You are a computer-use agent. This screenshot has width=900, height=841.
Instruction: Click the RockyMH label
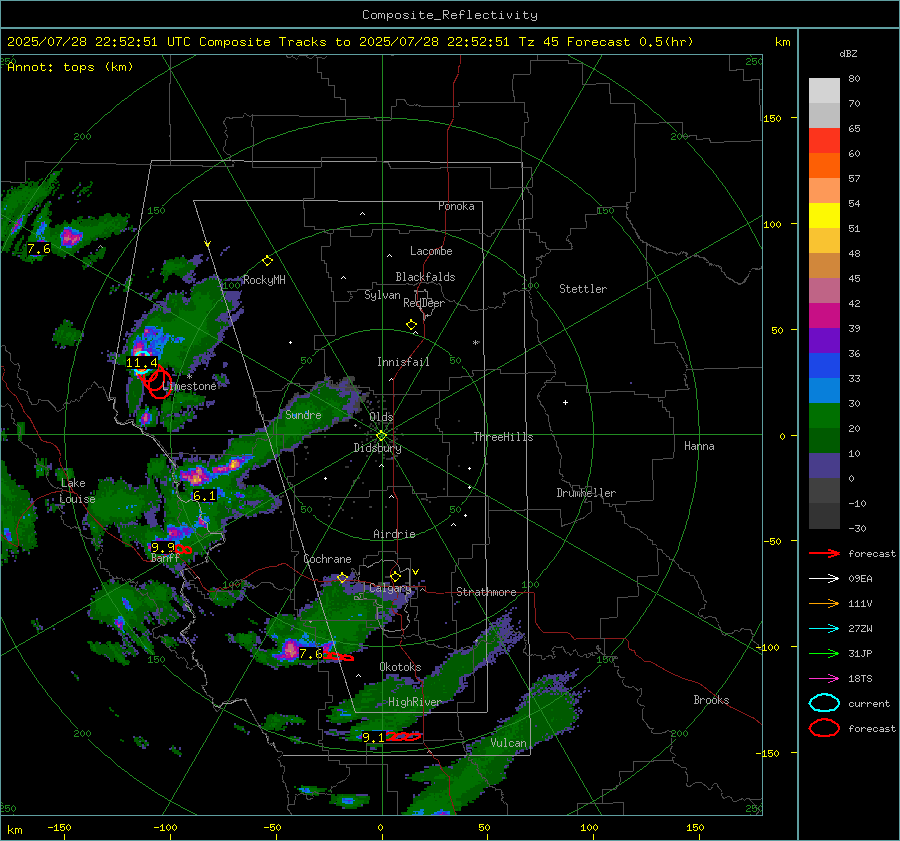pyautogui.click(x=264, y=280)
